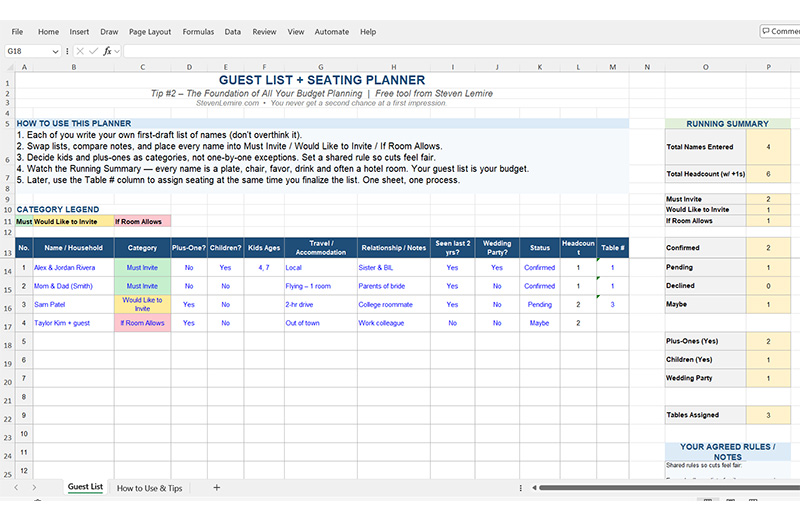Open the Review tab
The height and width of the screenshot is (520, 800).
[264, 32]
